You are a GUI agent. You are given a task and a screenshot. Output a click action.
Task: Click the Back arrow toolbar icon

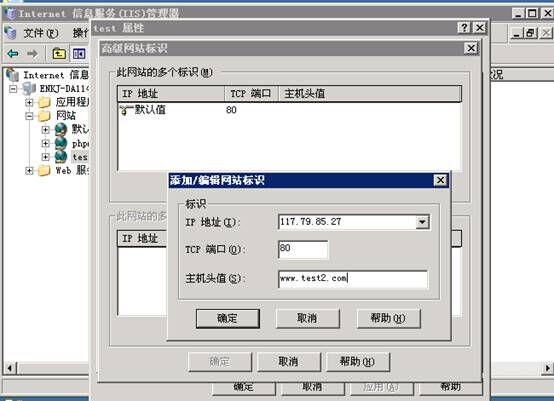[x=13, y=54]
